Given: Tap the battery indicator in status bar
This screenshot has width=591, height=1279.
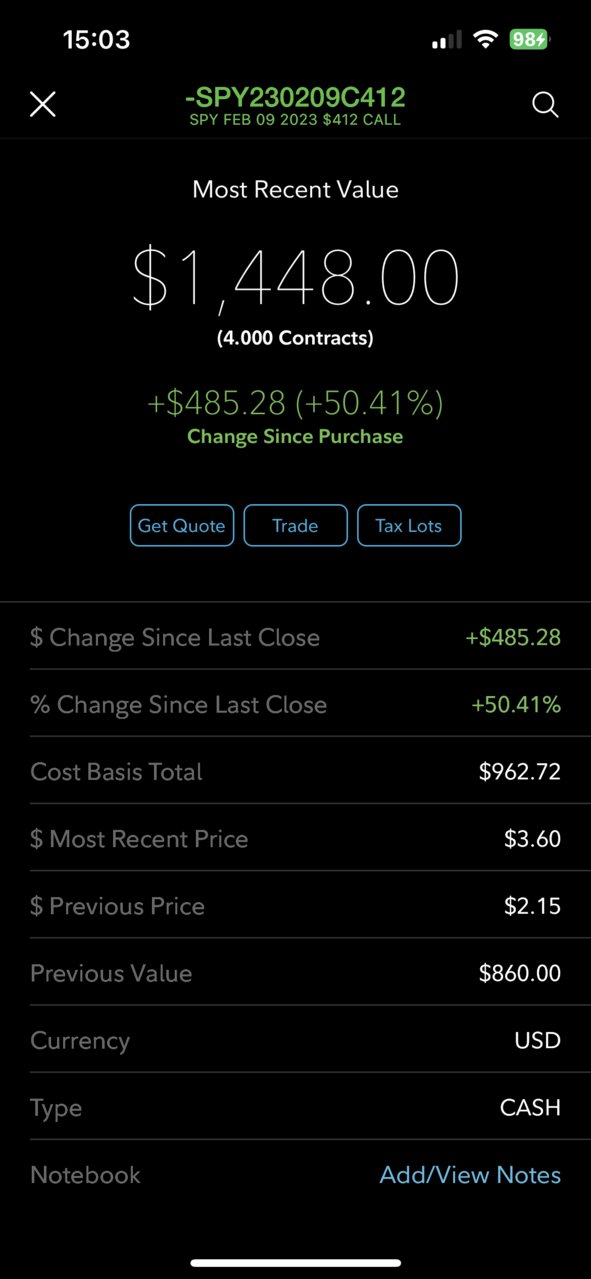Looking at the screenshot, I should pyautogui.click(x=529, y=40).
